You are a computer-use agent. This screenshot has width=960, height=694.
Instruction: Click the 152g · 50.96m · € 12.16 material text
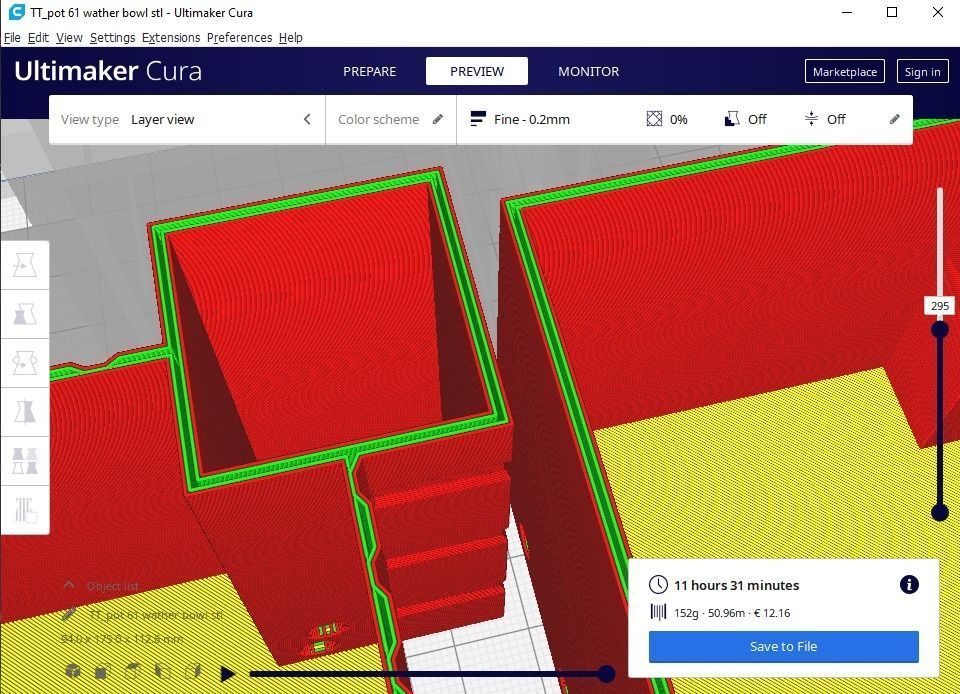tap(732, 613)
